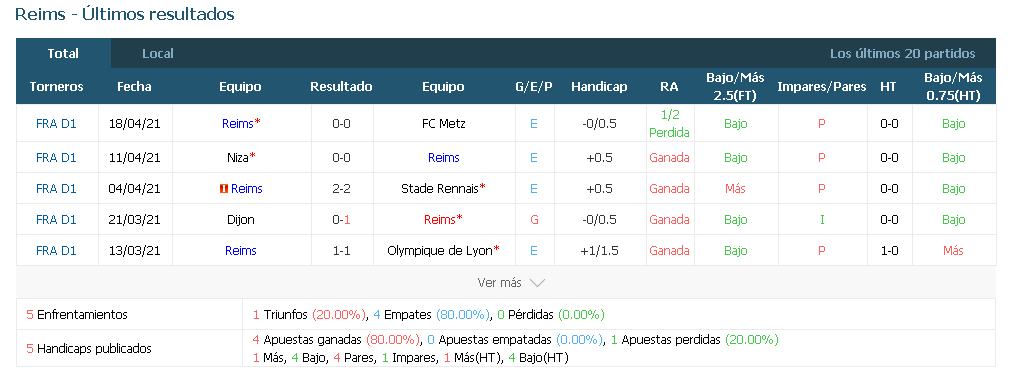
Task: Open the Niza team link
Action: (240, 157)
